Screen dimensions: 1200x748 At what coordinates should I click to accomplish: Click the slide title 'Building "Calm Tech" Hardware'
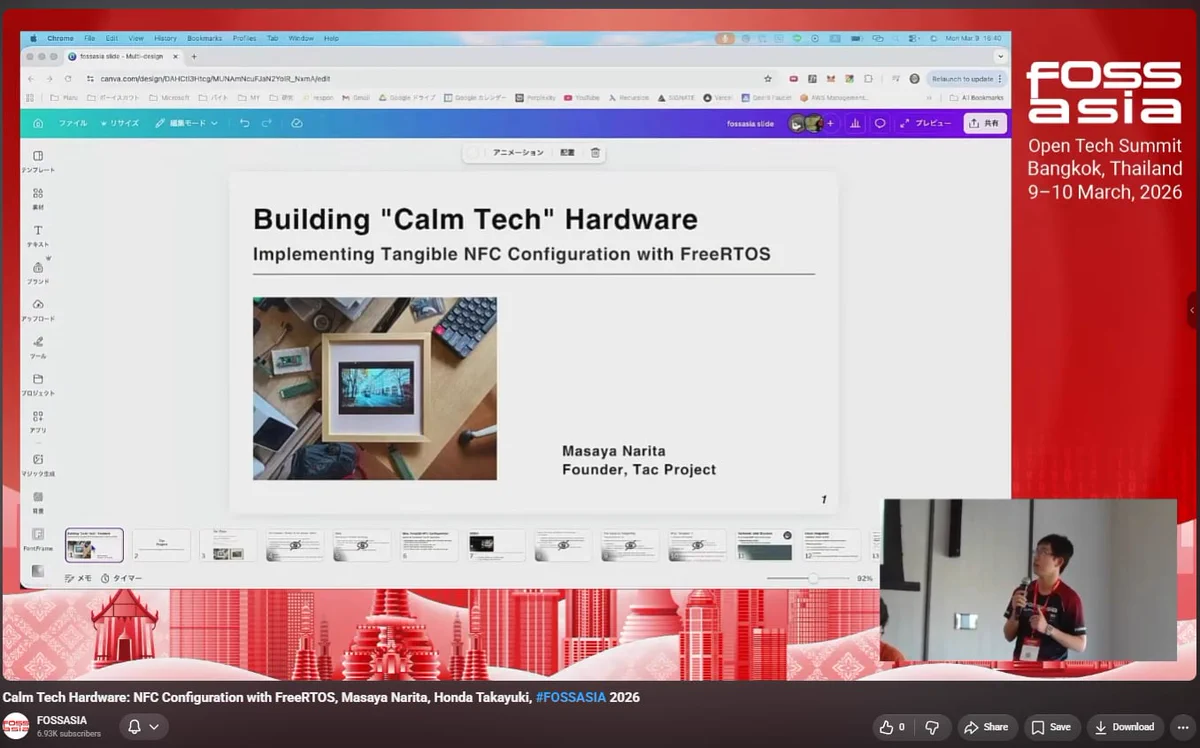tap(476, 219)
